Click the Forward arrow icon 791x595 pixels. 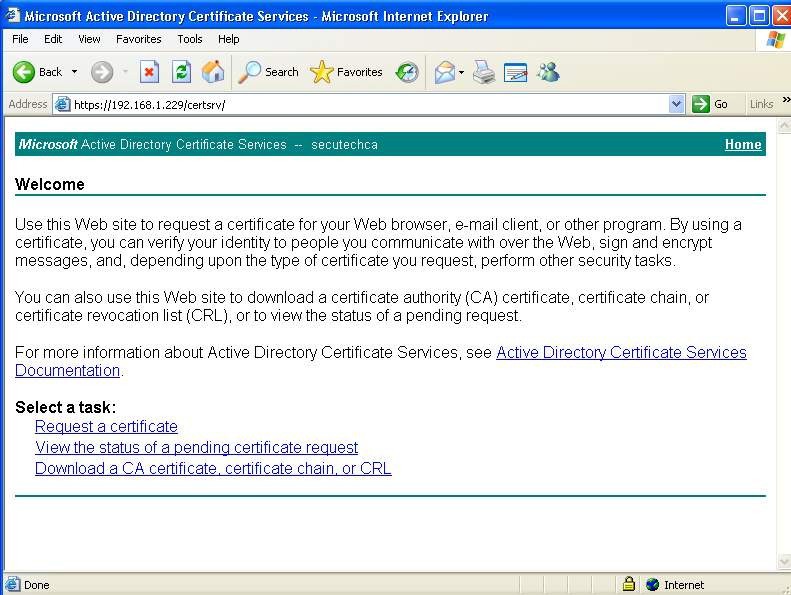102,72
